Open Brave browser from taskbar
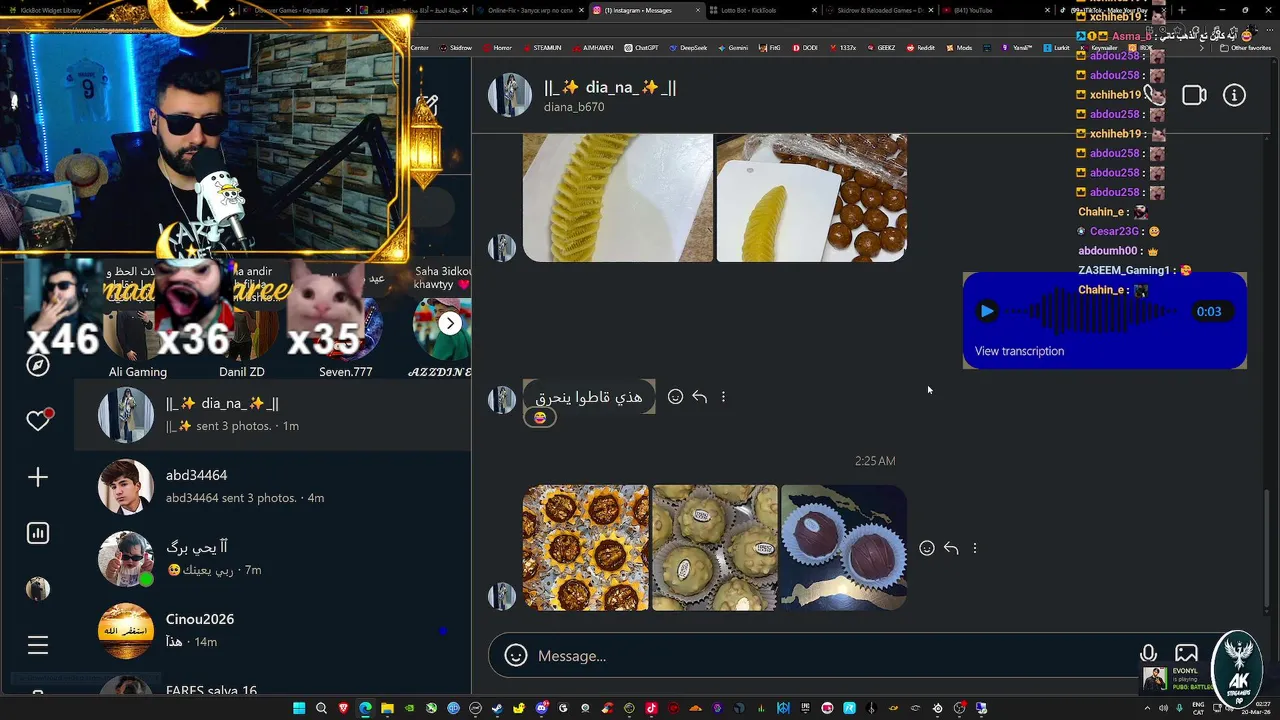This screenshot has width=1280, height=720. [344, 708]
